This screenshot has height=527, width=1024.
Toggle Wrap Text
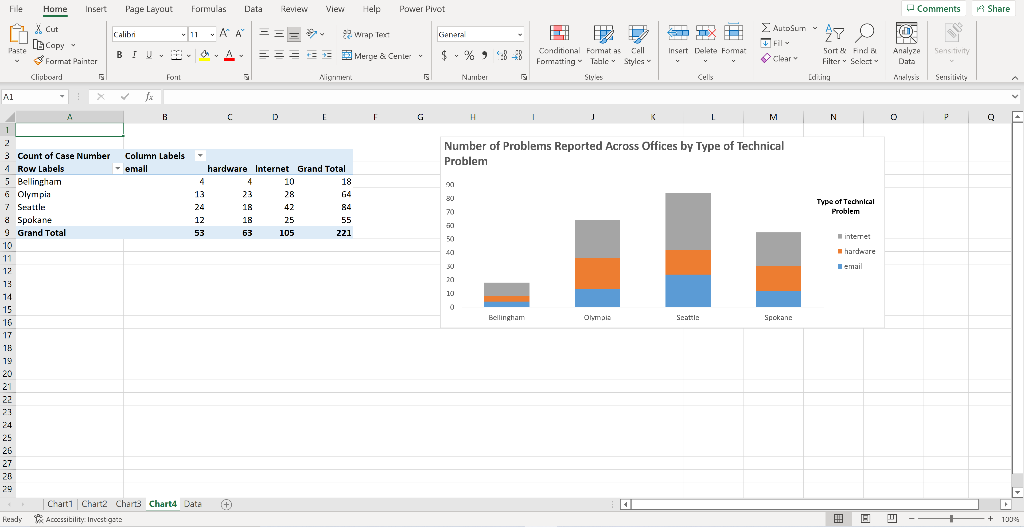coord(366,34)
